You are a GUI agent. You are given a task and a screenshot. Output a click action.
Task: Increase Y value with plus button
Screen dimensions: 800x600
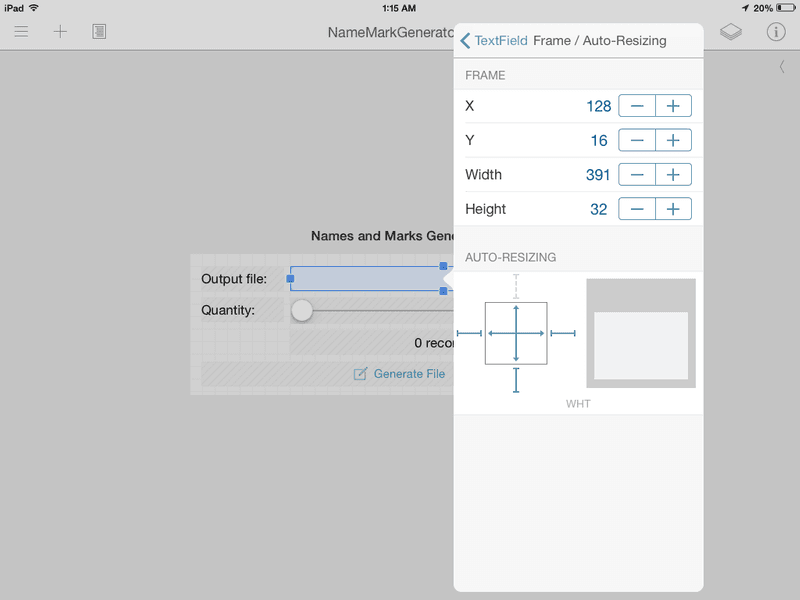tap(673, 140)
